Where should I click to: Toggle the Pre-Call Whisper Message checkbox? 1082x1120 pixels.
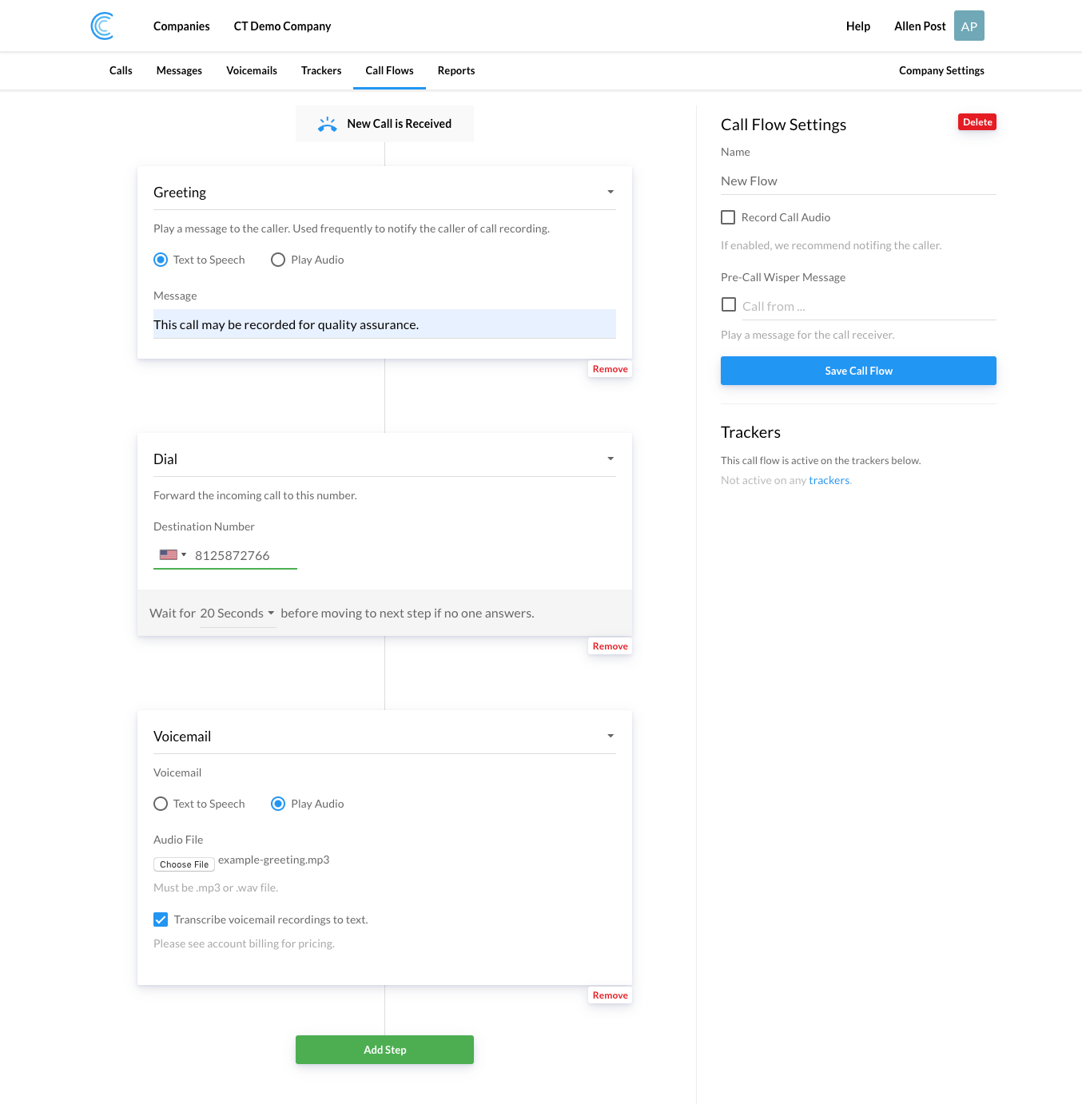pyautogui.click(x=728, y=304)
